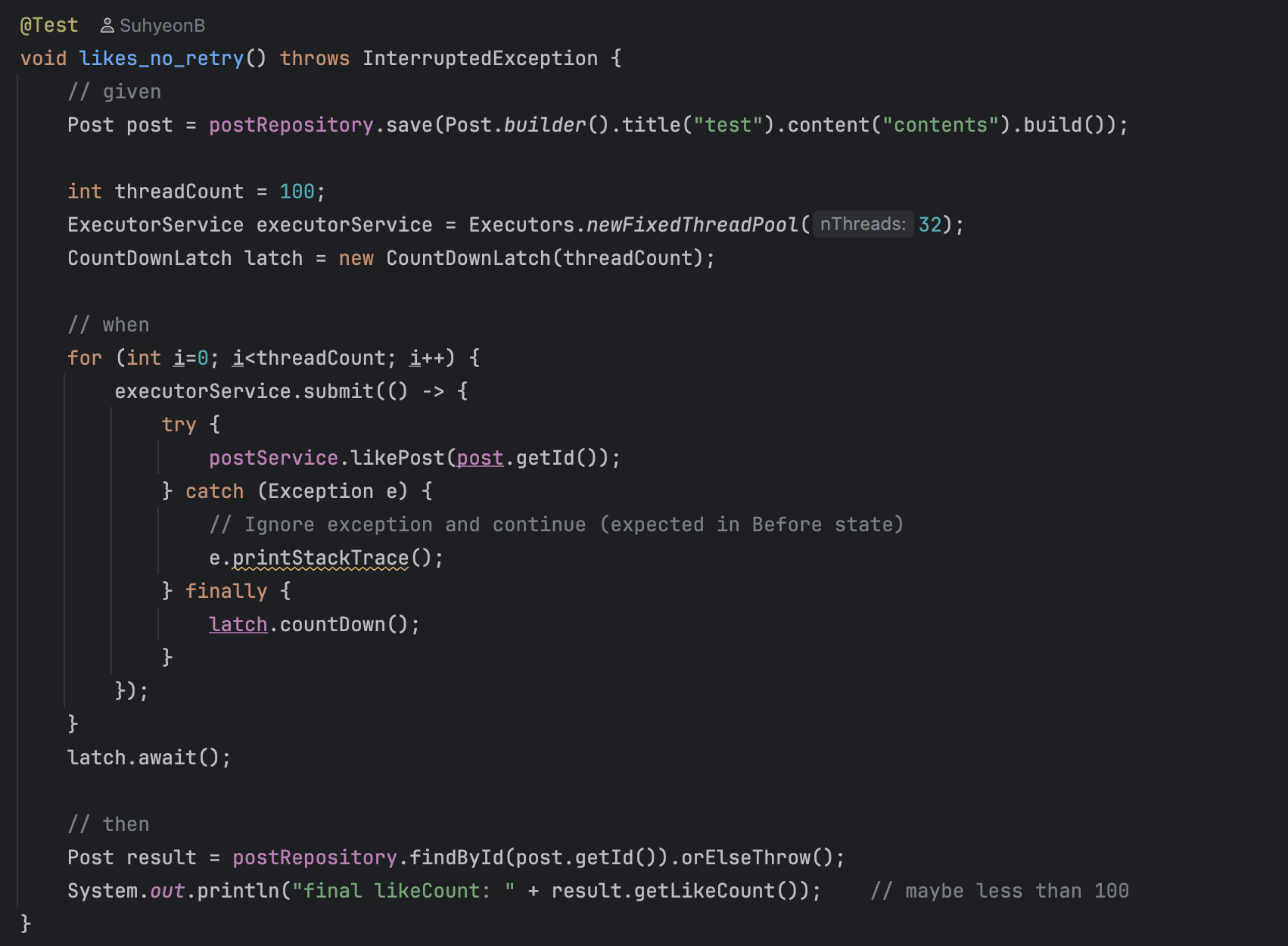Image resolution: width=1288 pixels, height=946 pixels.
Task: Click the InterruptedException type in signature
Action: 480,58
